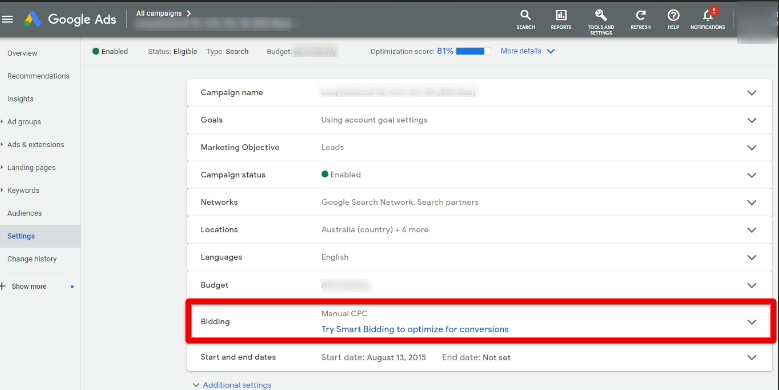This screenshot has height=390, width=779.
Task: Expand the Start and end dates chevron
Action: [752, 357]
